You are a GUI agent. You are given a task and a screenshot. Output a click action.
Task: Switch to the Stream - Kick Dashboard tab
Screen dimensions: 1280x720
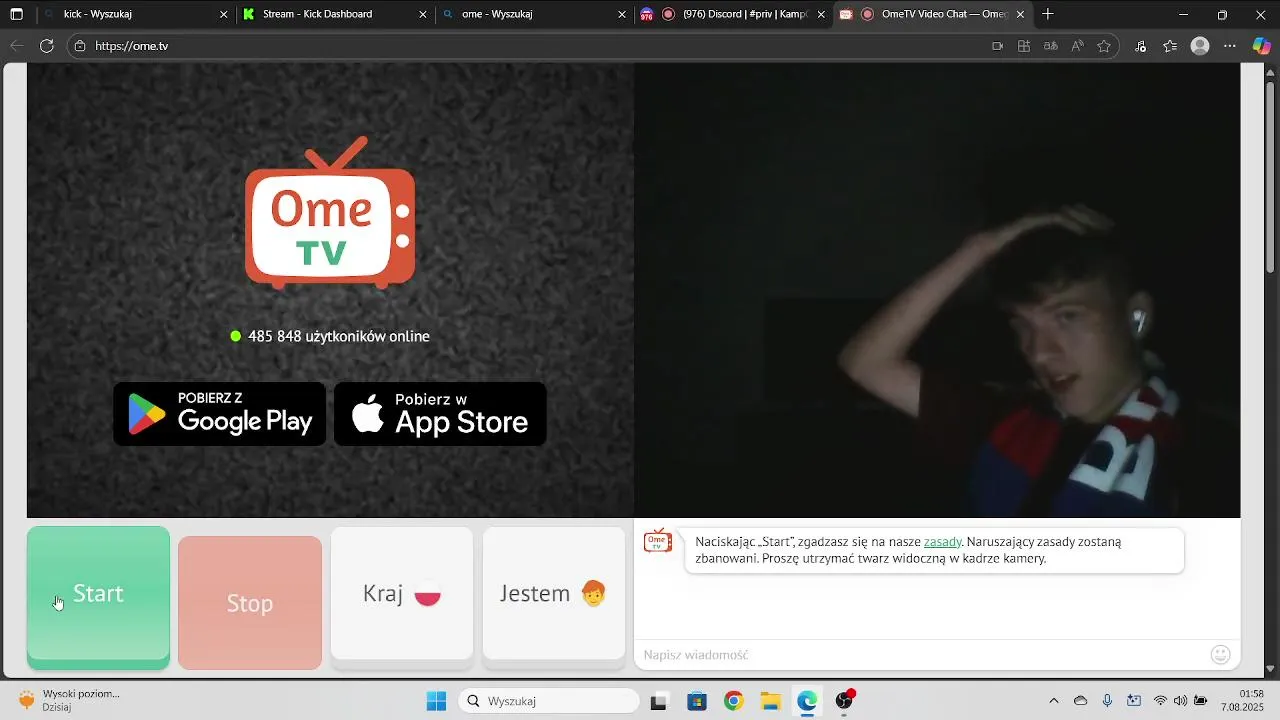pos(334,14)
